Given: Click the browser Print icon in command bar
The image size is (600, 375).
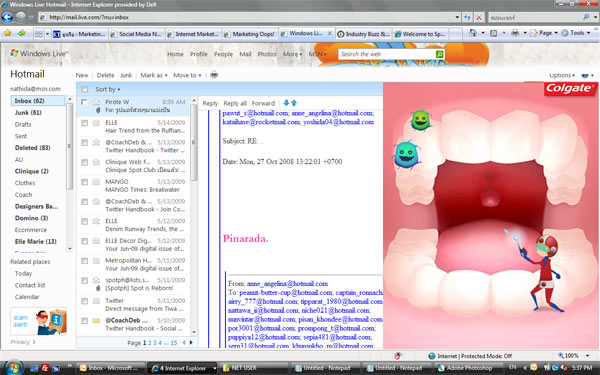Looking at the screenshot, I should click(x=515, y=33).
